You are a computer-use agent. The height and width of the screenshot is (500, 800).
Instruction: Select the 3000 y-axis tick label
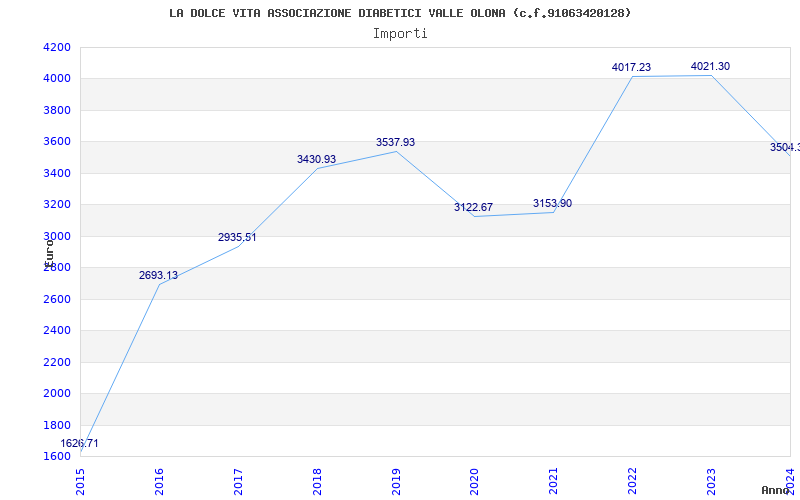(x=57, y=236)
